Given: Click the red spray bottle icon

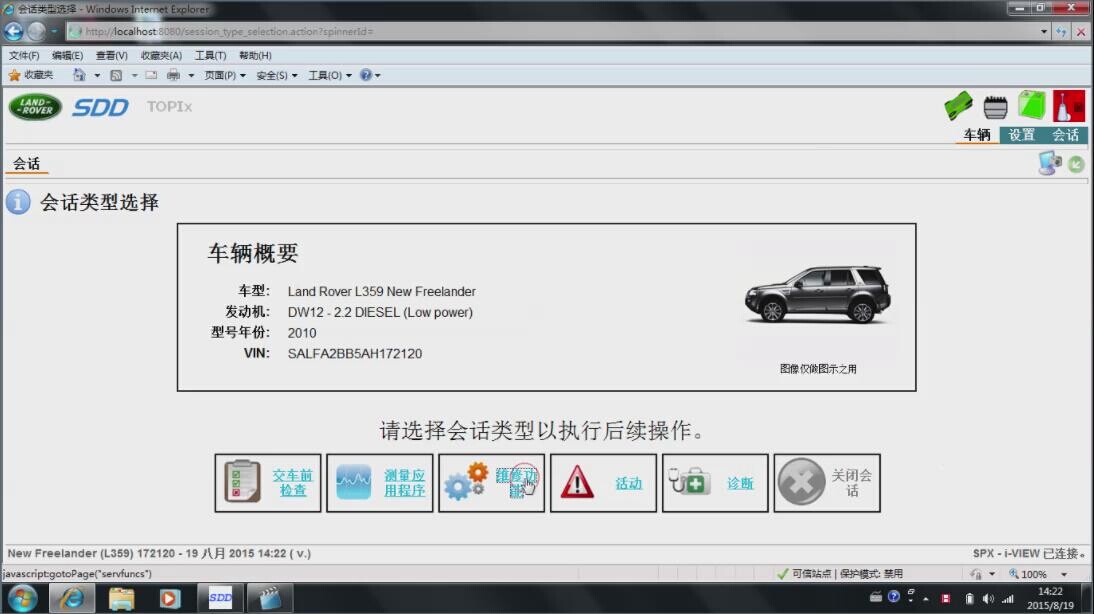Looking at the screenshot, I should click(1068, 106).
